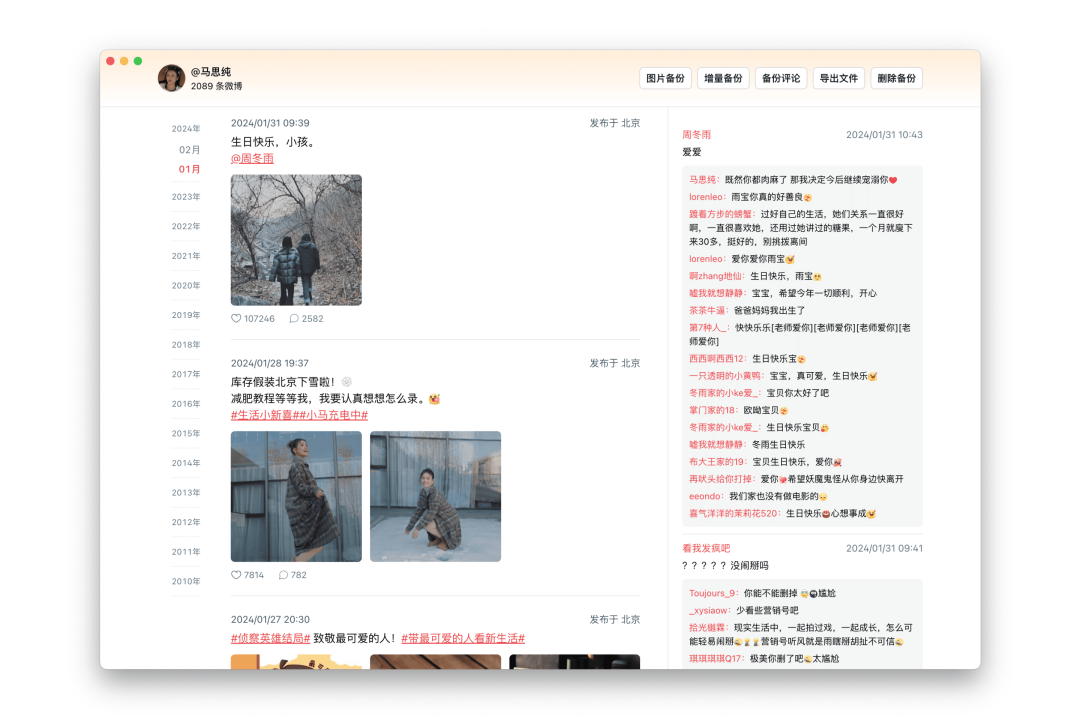Jump to 2017年 in timeline
Screen dimensions: 1080x720
tap(186, 375)
